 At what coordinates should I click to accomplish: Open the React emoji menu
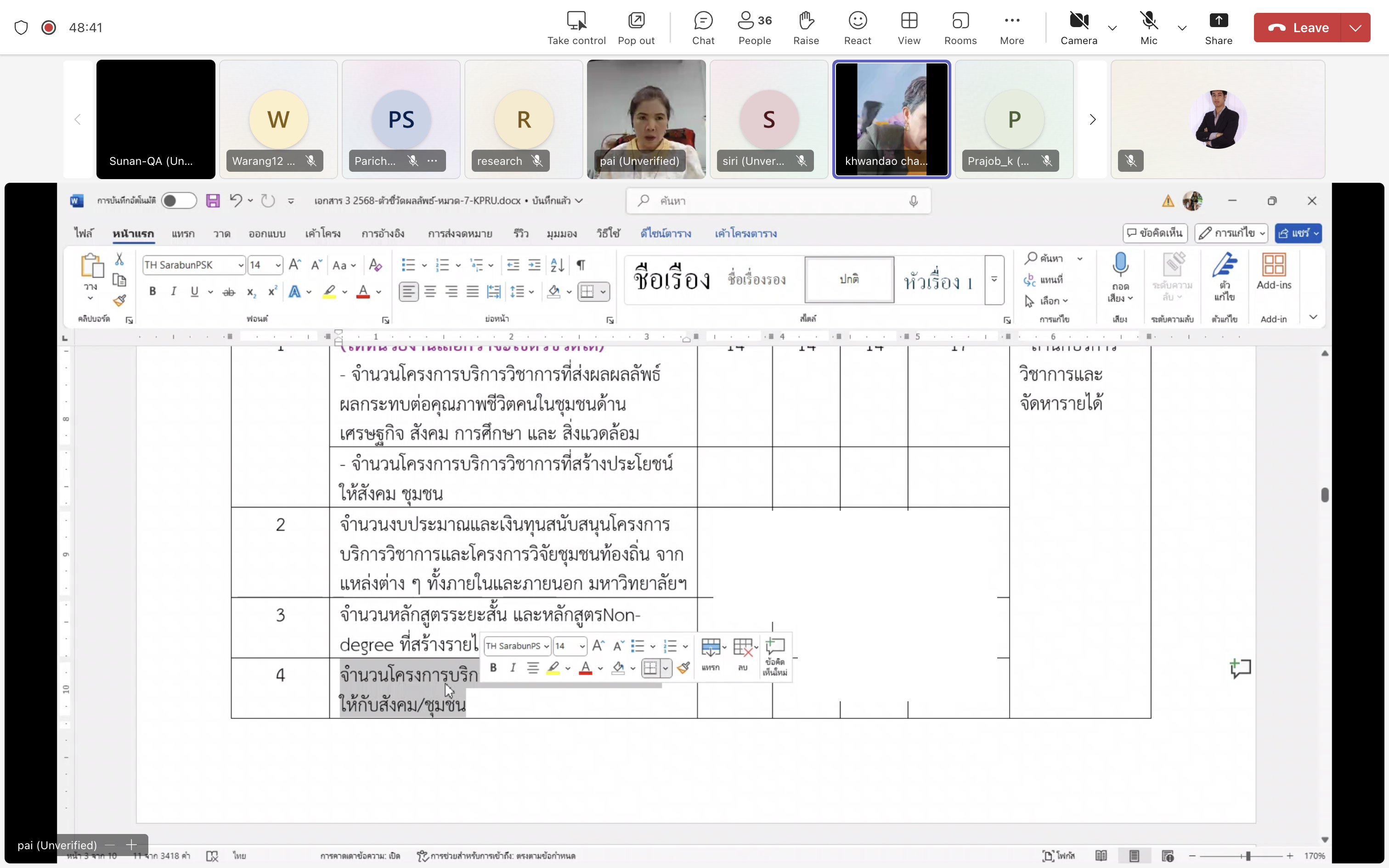pos(858,28)
